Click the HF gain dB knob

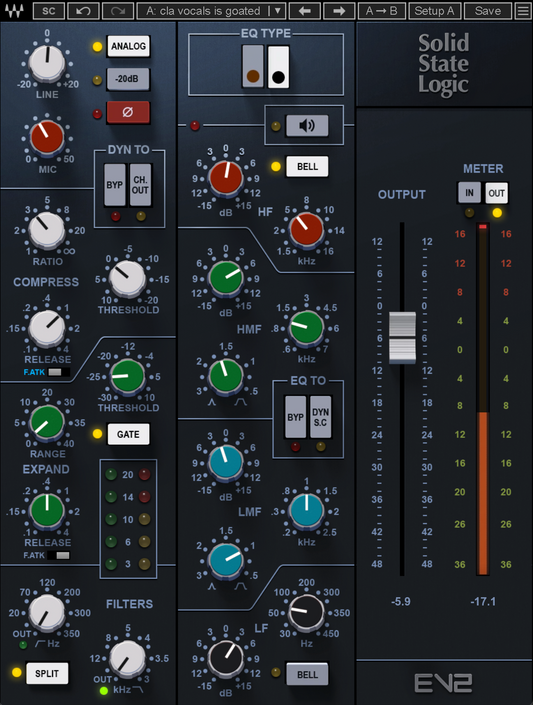point(226,178)
